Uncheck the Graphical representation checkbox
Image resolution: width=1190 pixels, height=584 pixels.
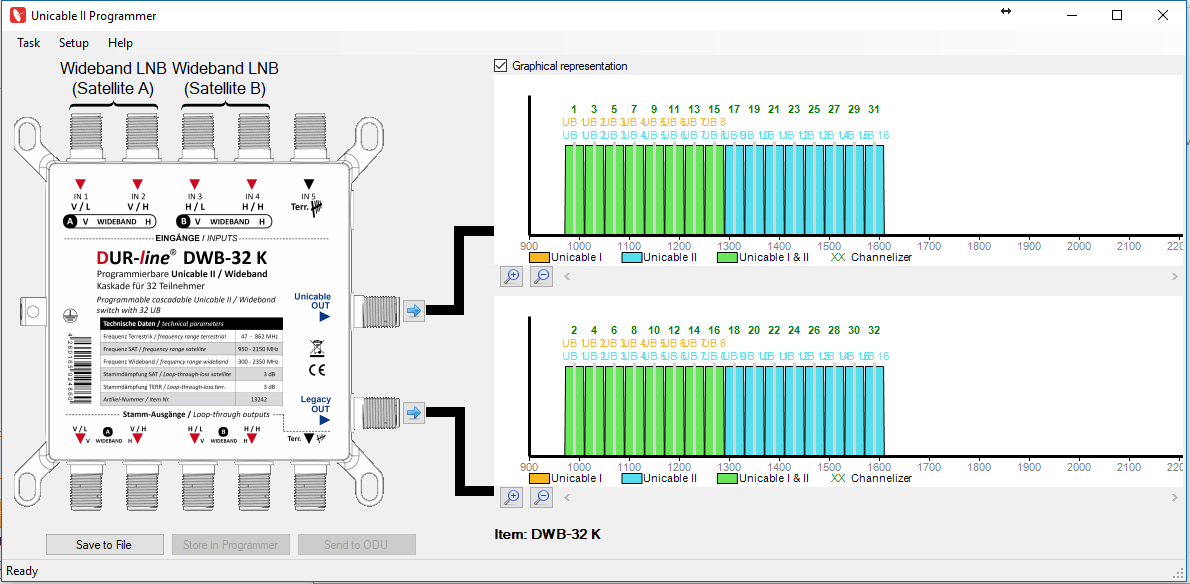click(501, 66)
